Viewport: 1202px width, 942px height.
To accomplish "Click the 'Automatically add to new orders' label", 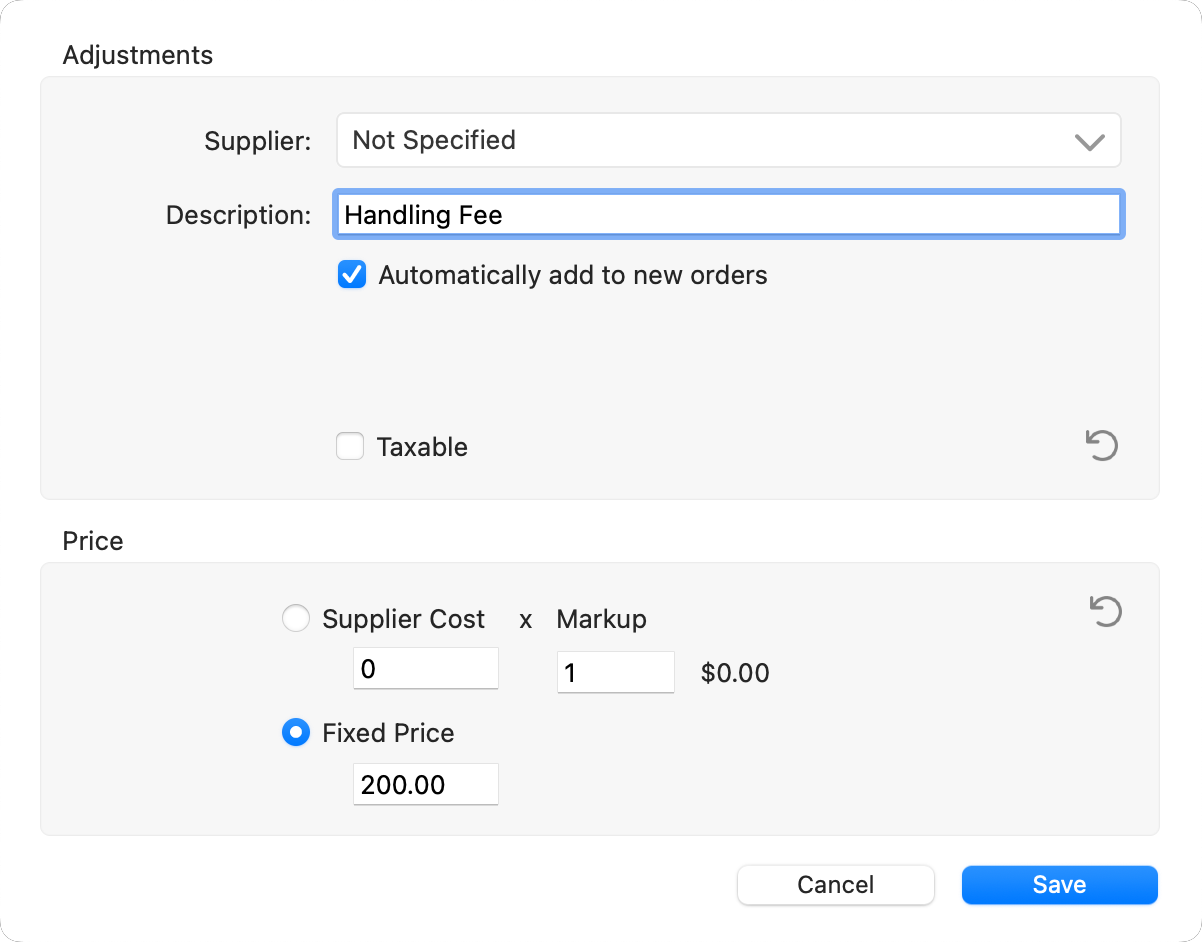I will click(x=573, y=275).
